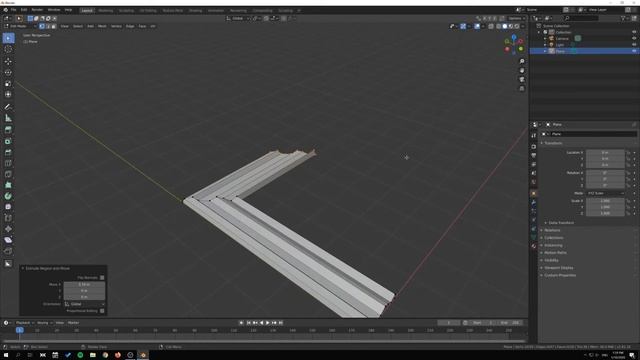Expand the Instancing section
The height and width of the screenshot is (360, 640).
point(552,245)
